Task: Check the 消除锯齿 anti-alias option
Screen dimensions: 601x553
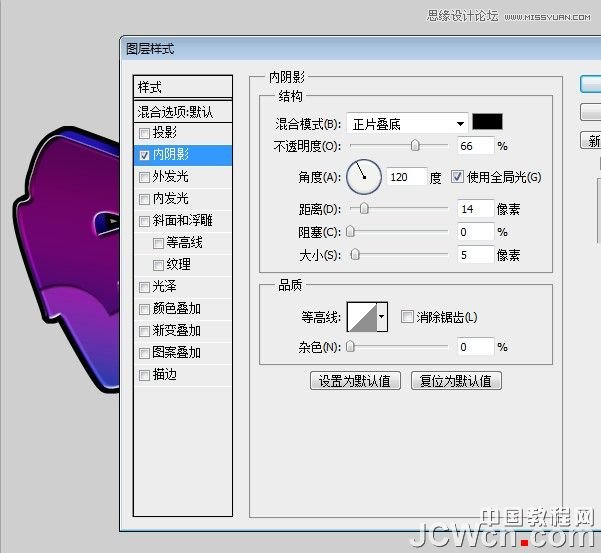Action: point(407,317)
